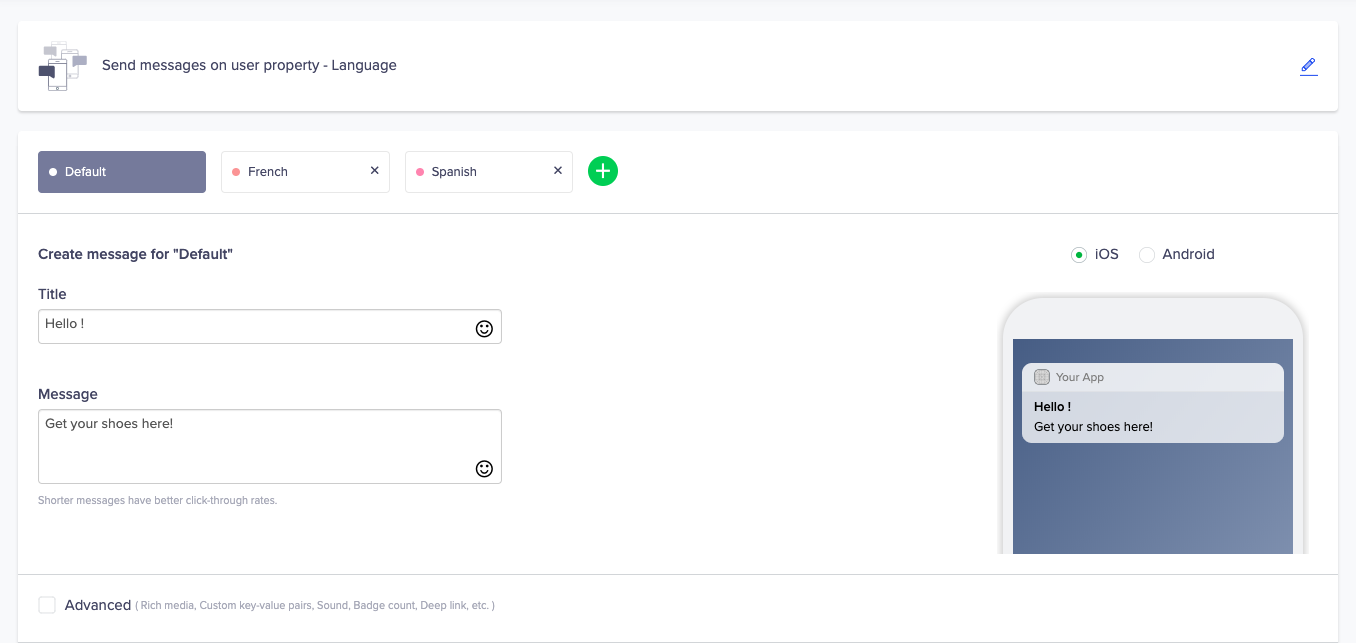Select the iOS preview radio button
This screenshot has height=643, width=1356.
[x=1079, y=254]
